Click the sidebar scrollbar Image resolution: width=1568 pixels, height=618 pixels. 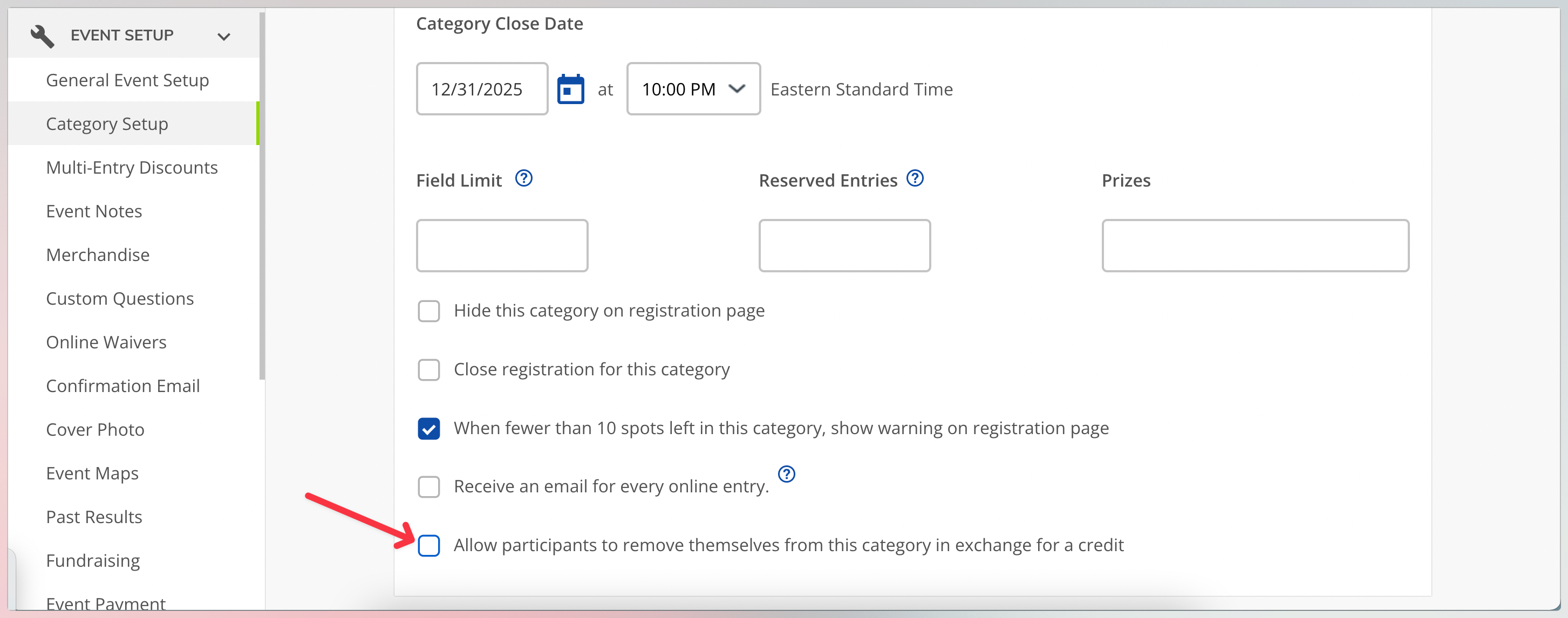tap(262, 196)
